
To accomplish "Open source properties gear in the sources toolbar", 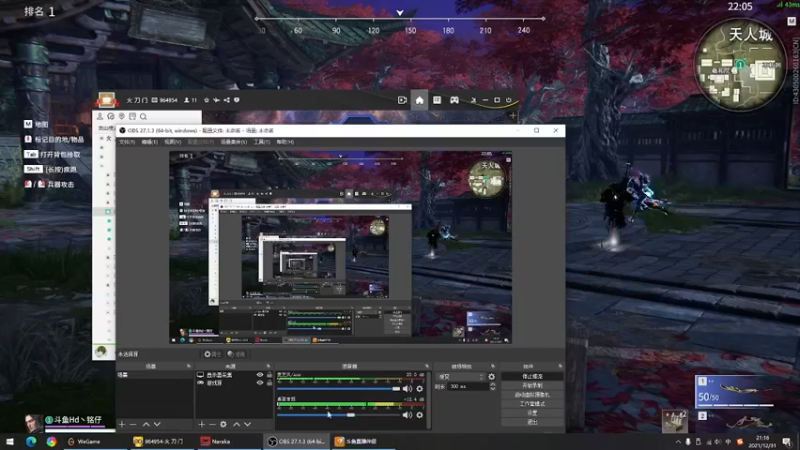I will pos(223,424).
